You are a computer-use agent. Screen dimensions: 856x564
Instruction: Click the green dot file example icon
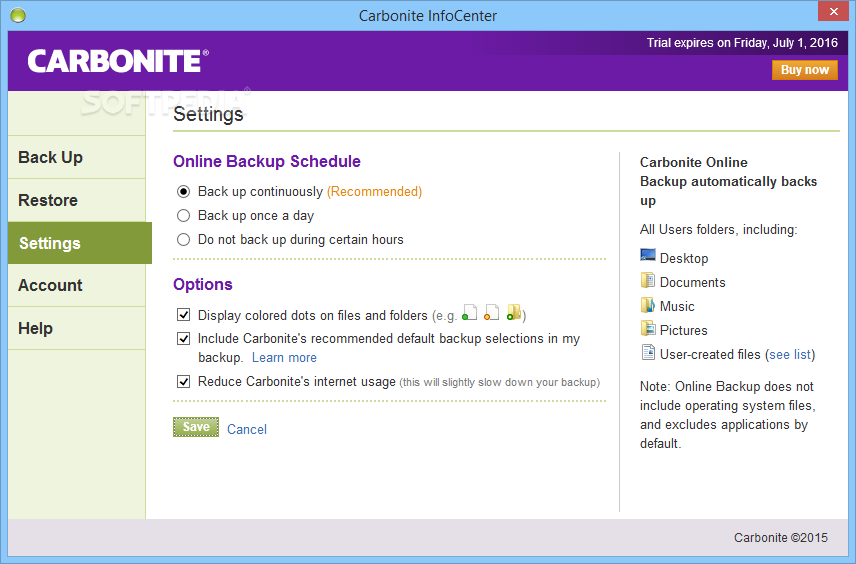pos(469,314)
